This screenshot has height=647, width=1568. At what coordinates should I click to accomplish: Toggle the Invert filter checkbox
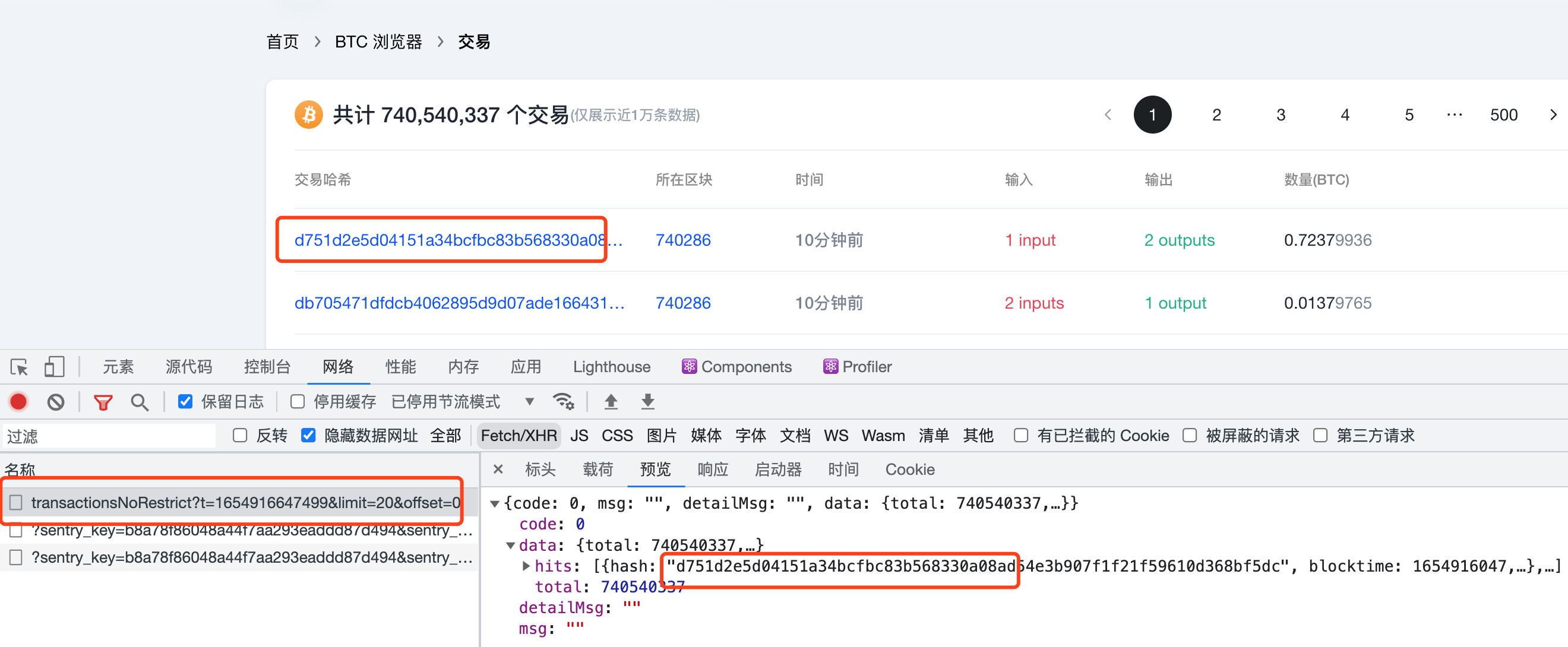(240, 435)
